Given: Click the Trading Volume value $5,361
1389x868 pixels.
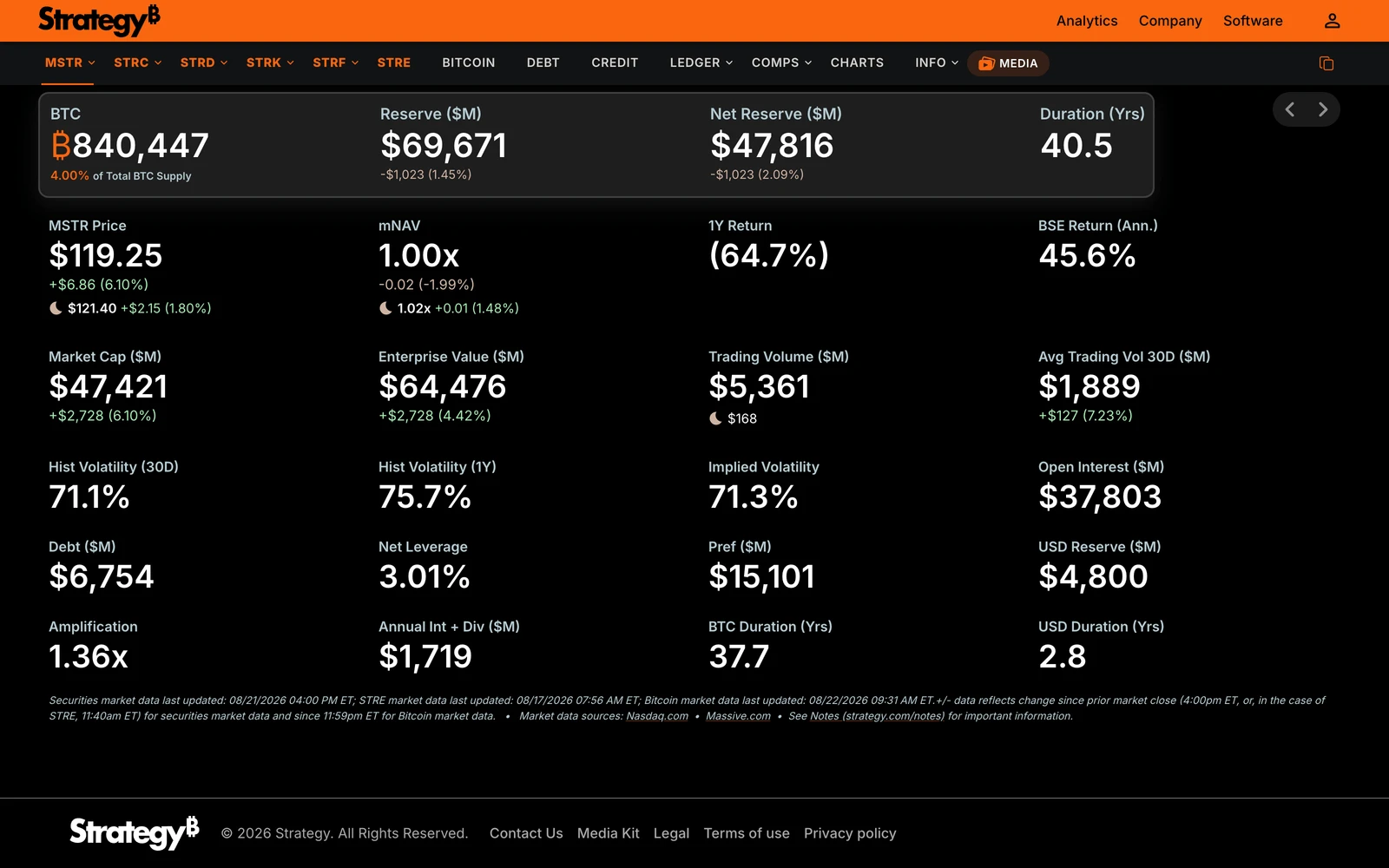Looking at the screenshot, I should pos(760,387).
